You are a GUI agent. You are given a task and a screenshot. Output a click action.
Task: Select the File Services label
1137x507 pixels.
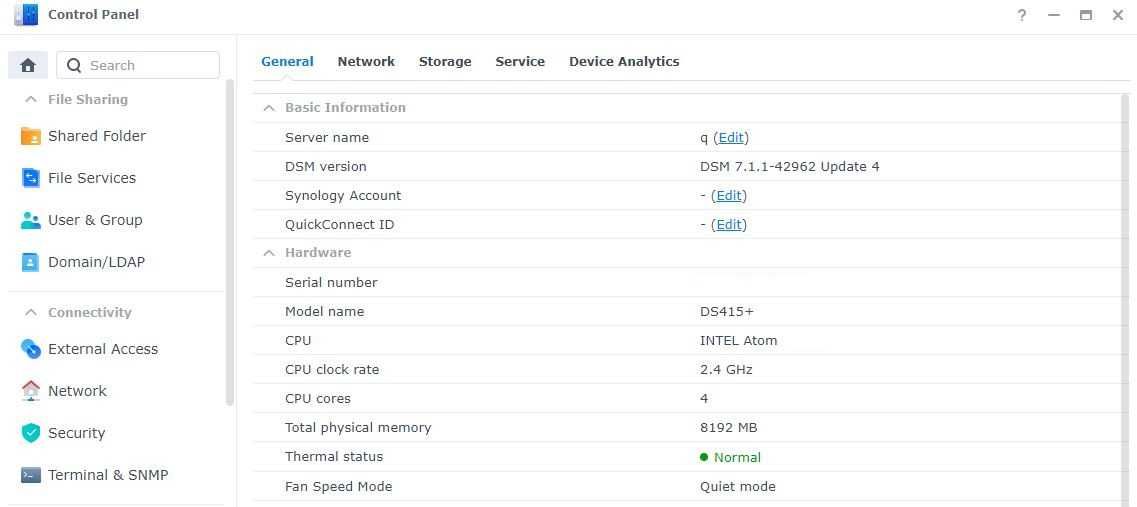[92, 178]
